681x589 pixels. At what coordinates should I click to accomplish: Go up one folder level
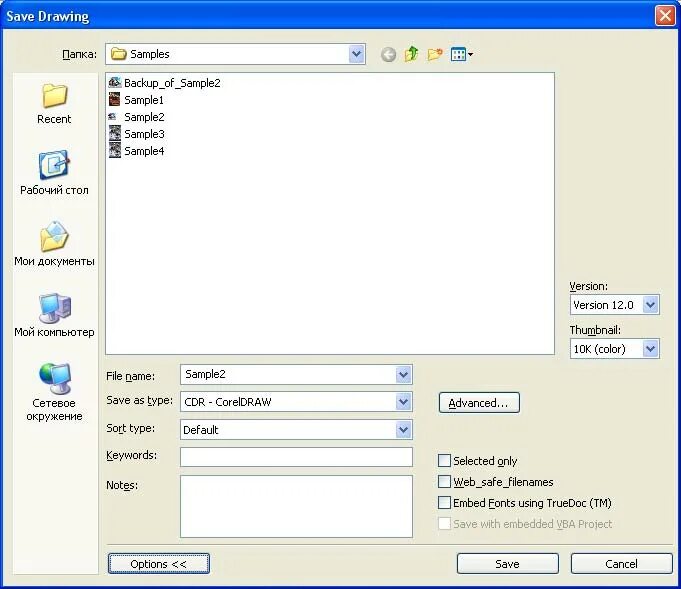(411, 54)
